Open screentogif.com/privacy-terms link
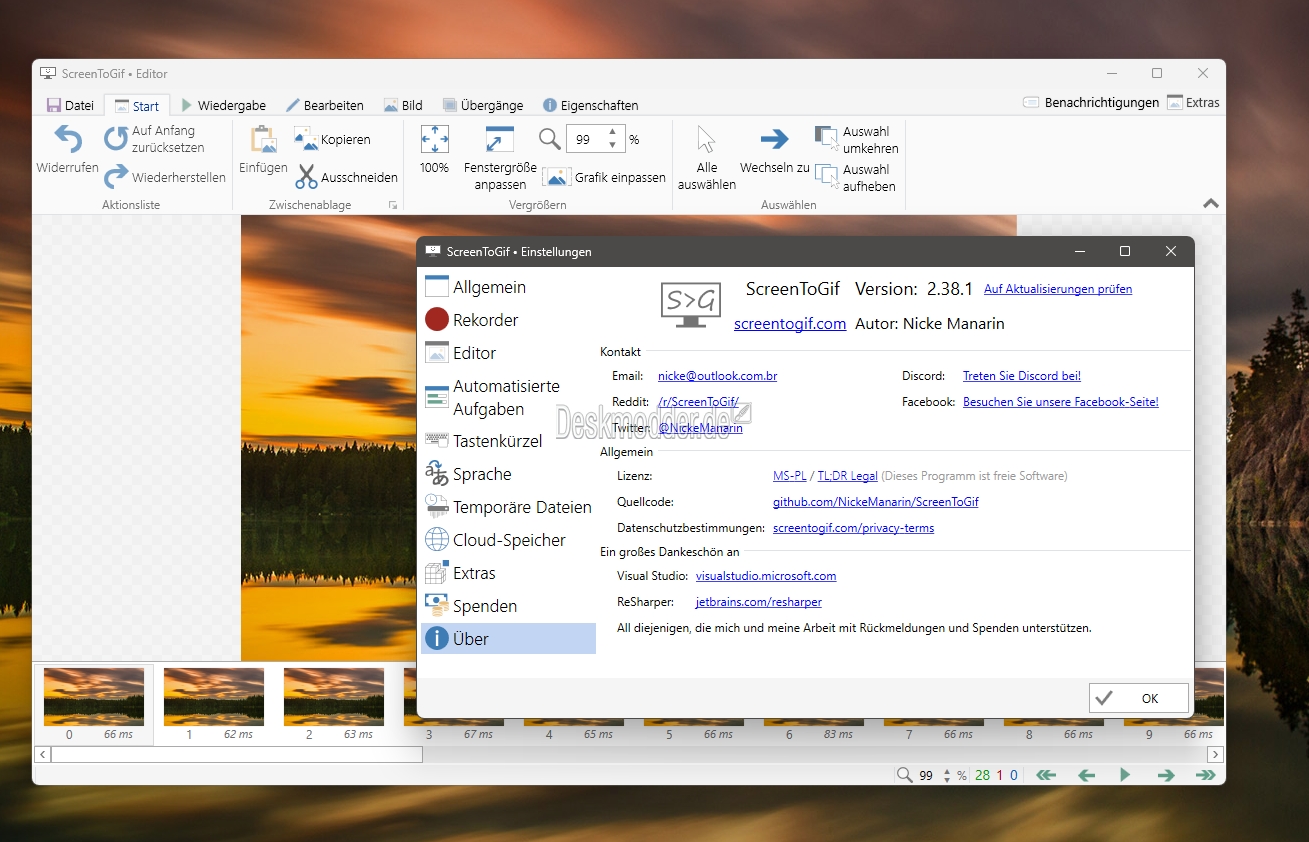The width and height of the screenshot is (1309, 842). (x=853, y=528)
